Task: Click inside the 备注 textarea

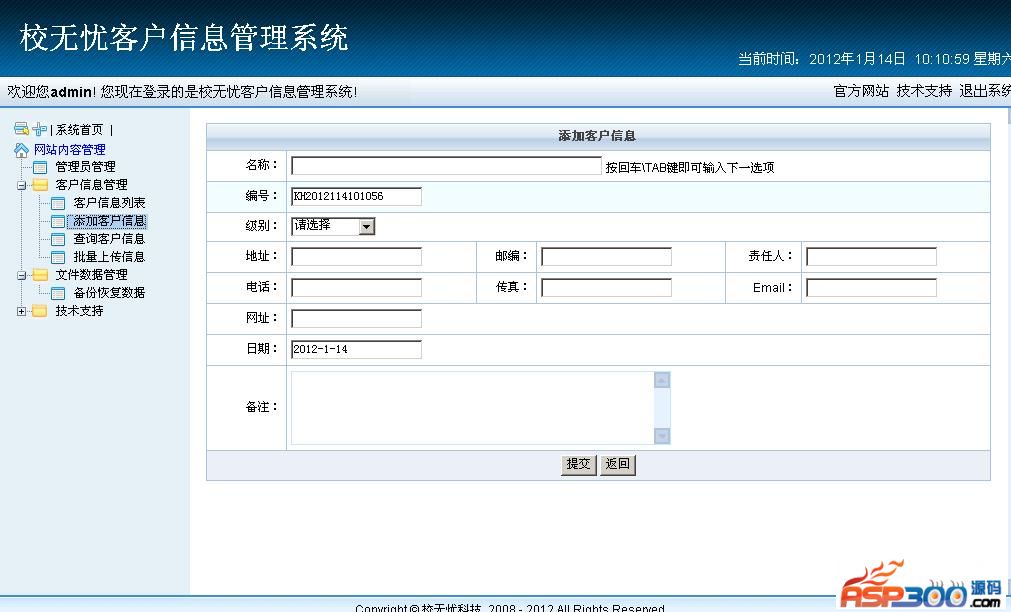Action: 473,408
